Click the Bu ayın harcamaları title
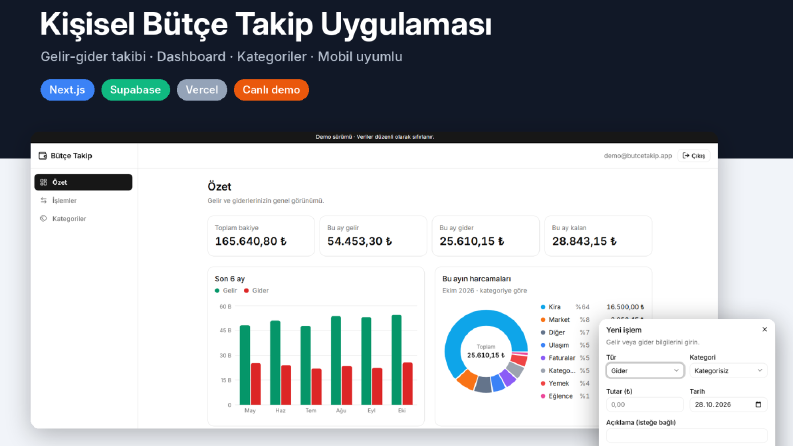The image size is (793, 446). (476, 279)
